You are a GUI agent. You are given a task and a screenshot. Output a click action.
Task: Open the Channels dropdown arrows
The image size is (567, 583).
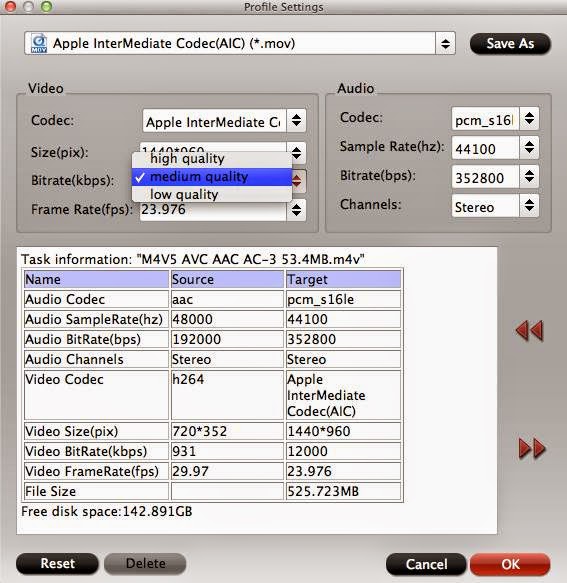coord(529,205)
